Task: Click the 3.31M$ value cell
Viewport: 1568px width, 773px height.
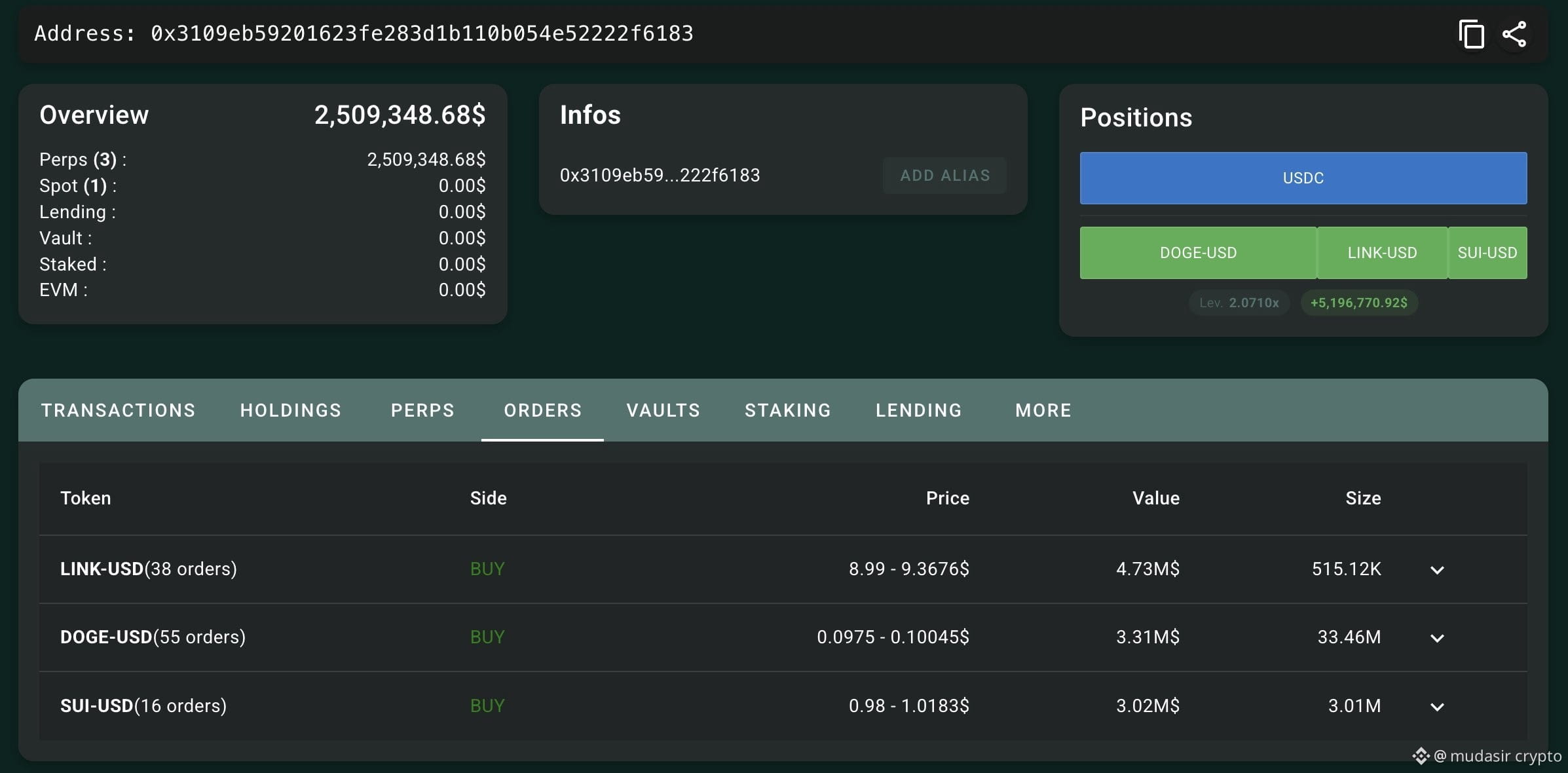Action: pos(1148,637)
